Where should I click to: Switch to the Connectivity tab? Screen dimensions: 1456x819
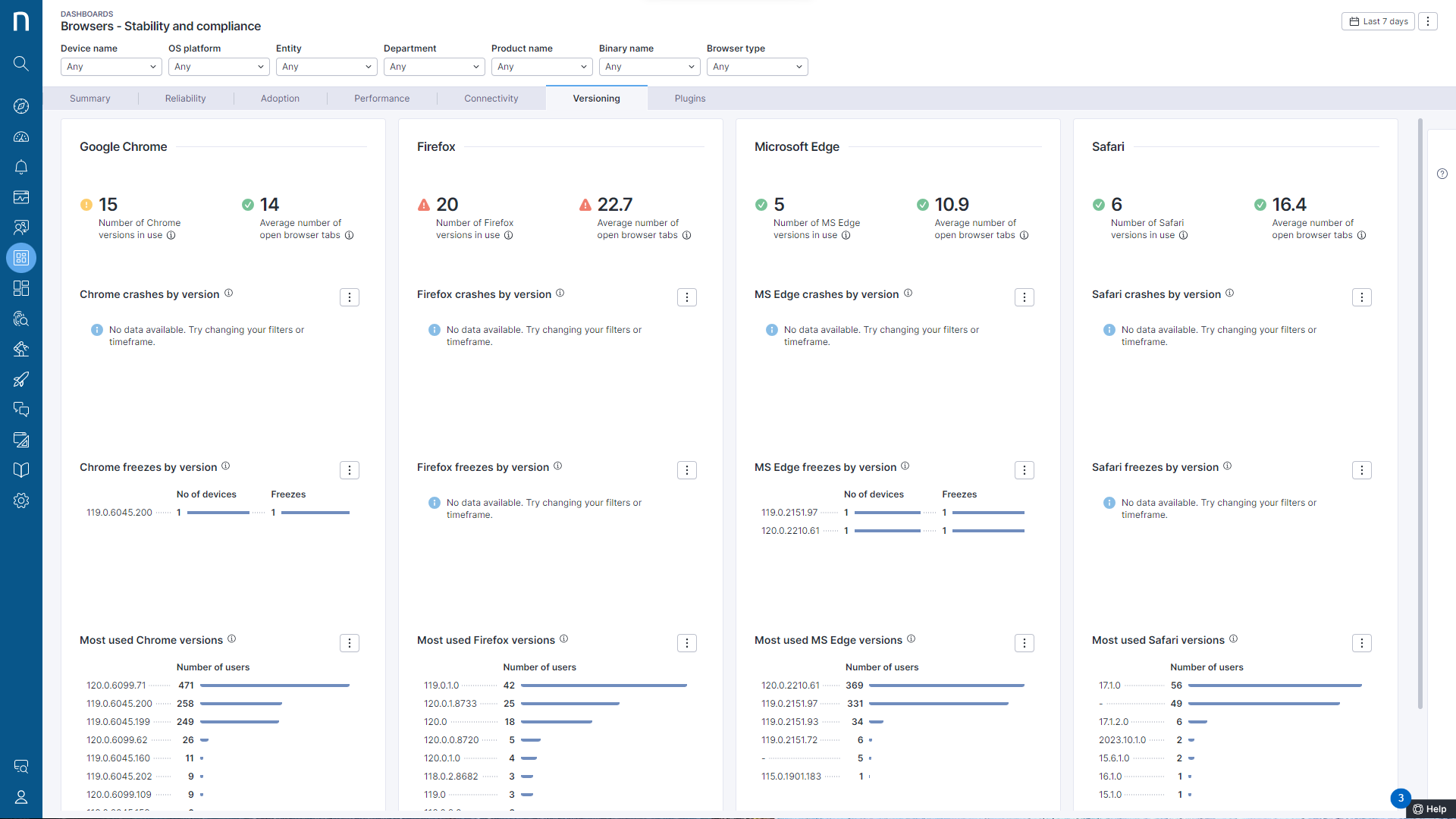coord(491,99)
